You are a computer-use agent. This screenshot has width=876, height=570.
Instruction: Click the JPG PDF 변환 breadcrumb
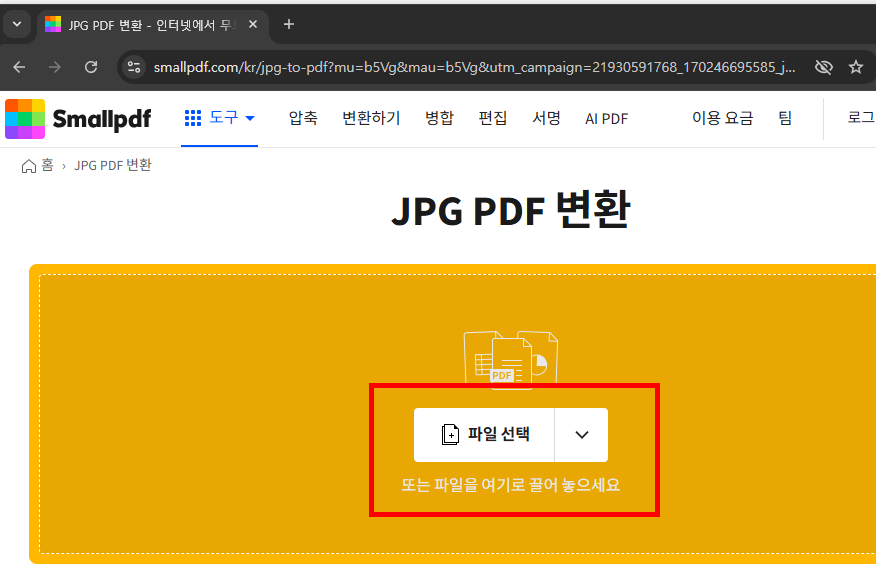[x=113, y=165]
